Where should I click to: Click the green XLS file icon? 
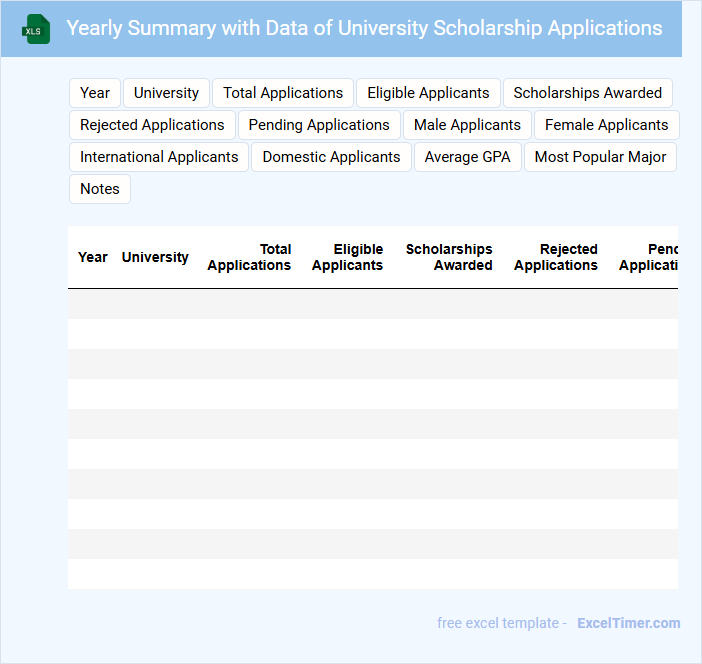tap(36, 29)
